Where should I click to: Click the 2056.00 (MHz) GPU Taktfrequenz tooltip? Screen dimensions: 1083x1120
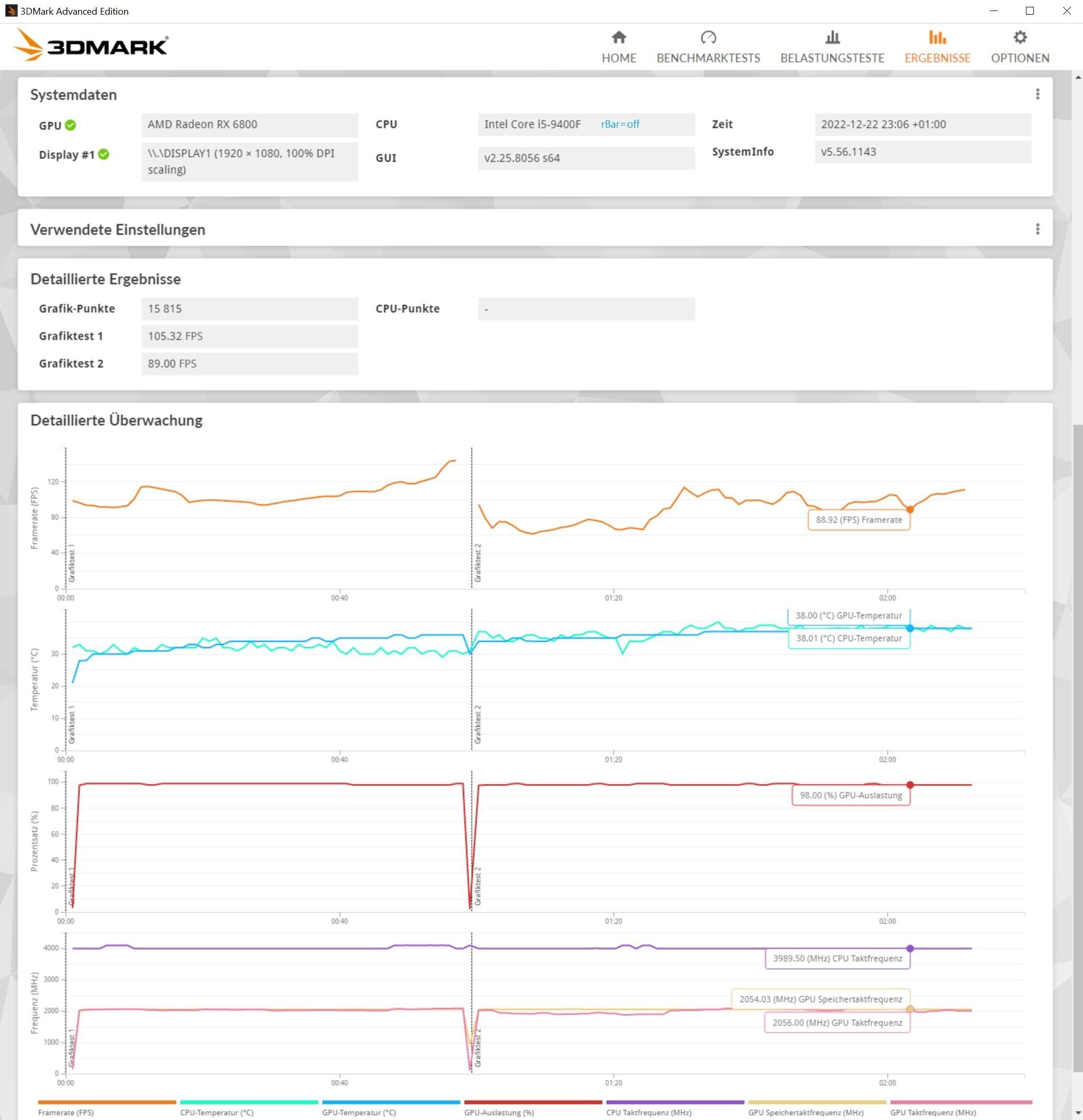pyautogui.click(x=837, y=1023)
